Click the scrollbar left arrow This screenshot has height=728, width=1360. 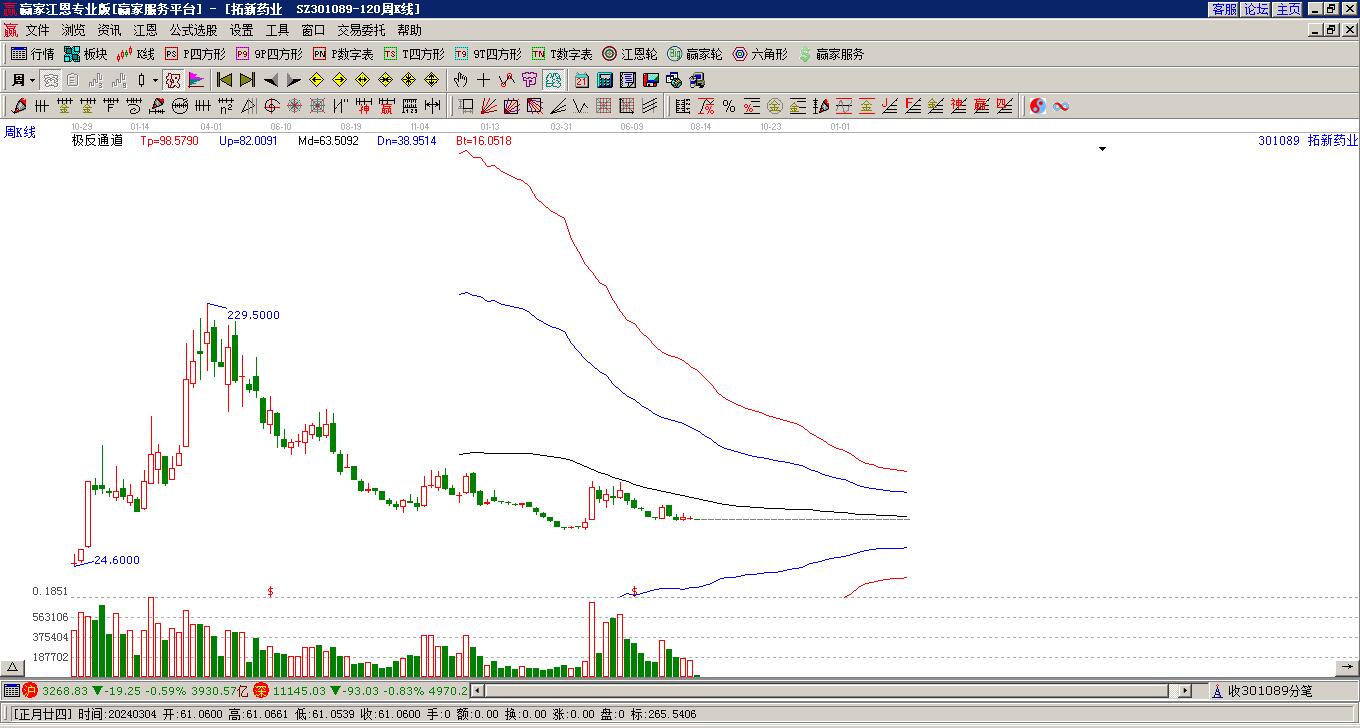click(x=477, y=690)
